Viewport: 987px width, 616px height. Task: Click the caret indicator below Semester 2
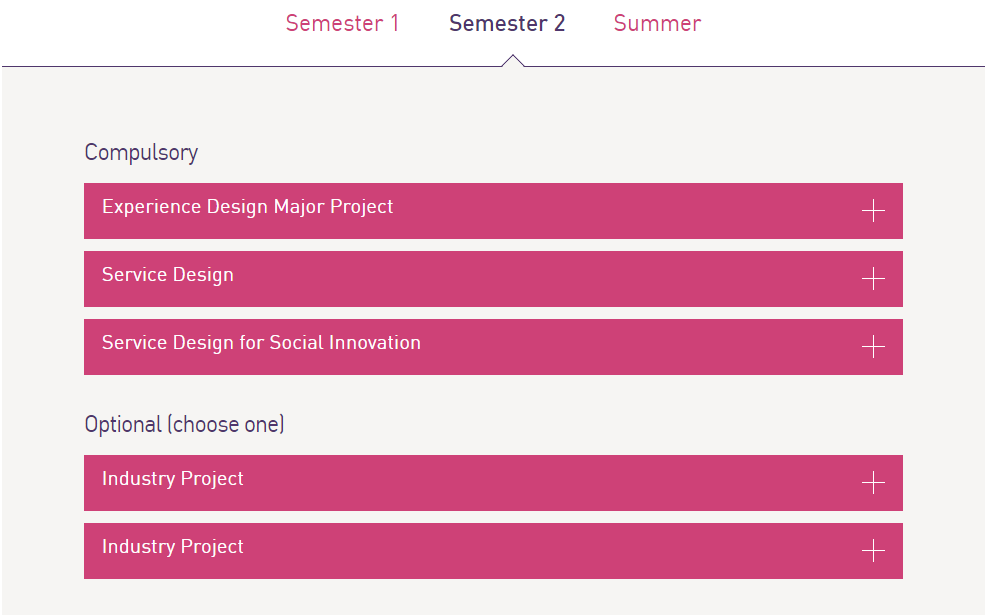(x=513, y=61)
